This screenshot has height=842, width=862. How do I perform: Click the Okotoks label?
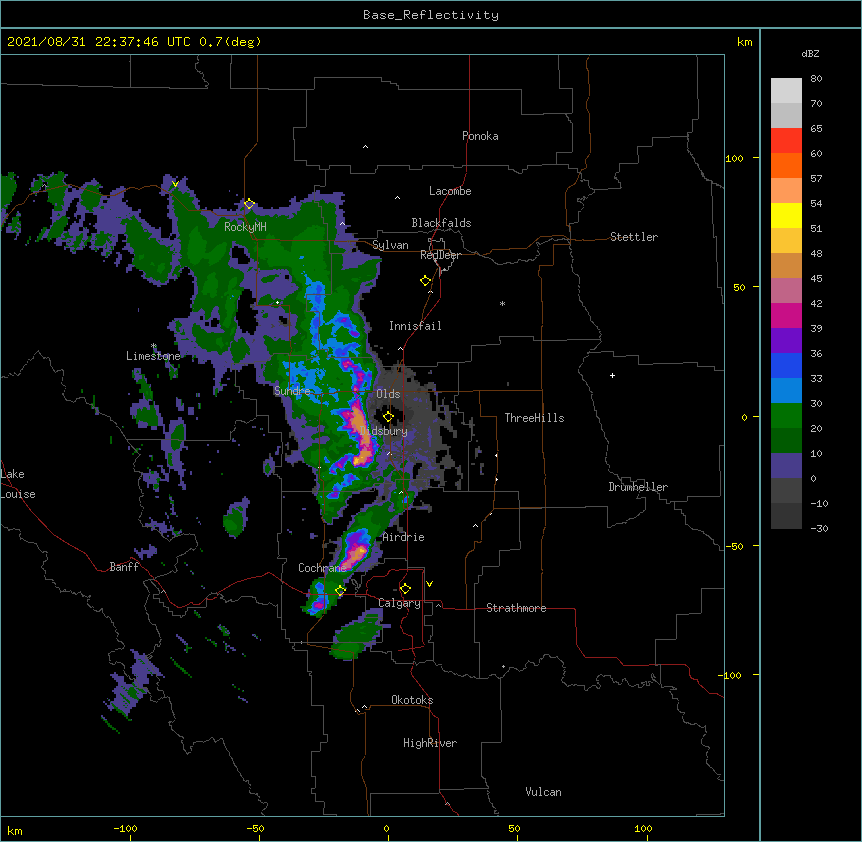412,700
